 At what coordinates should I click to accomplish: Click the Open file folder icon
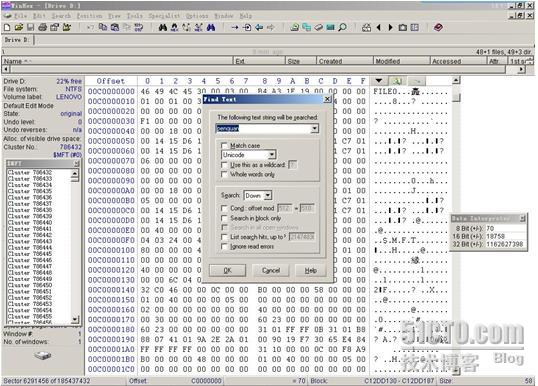point(19,27)
